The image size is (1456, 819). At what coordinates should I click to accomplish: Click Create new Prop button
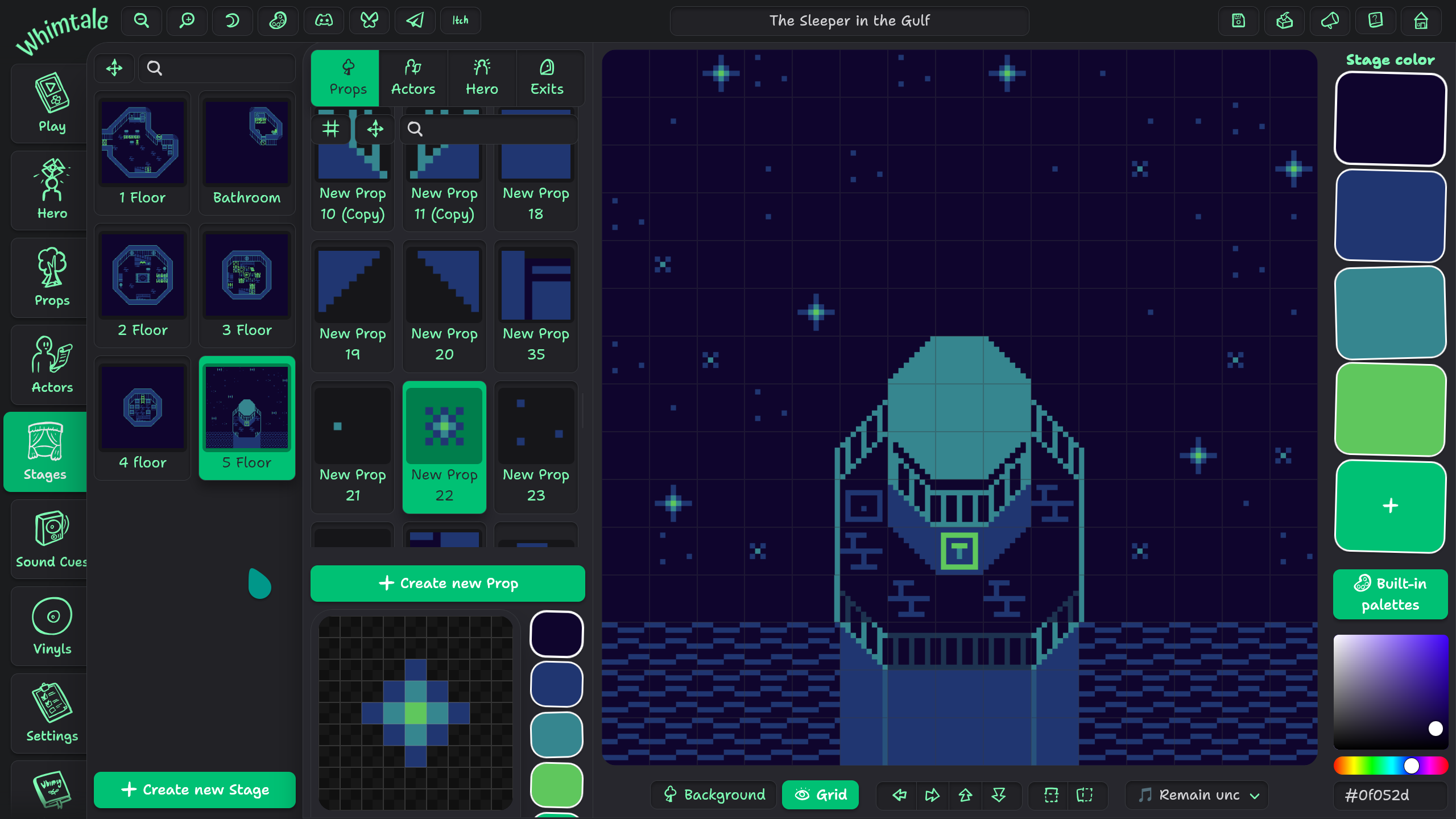click(448, 583)
